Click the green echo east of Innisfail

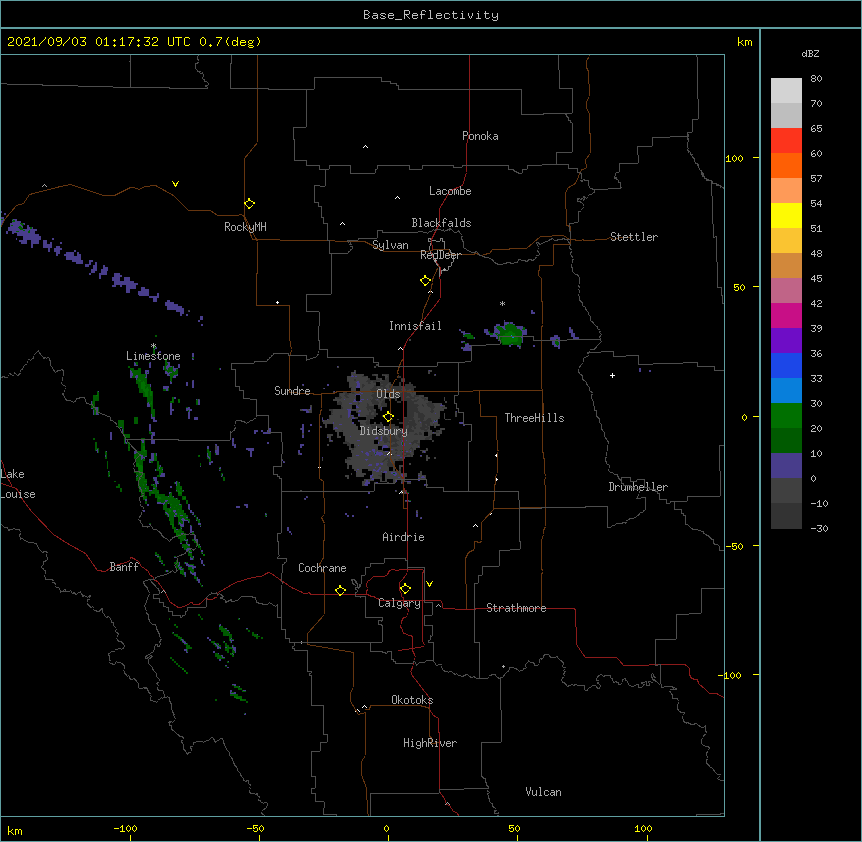pos(509,334)
